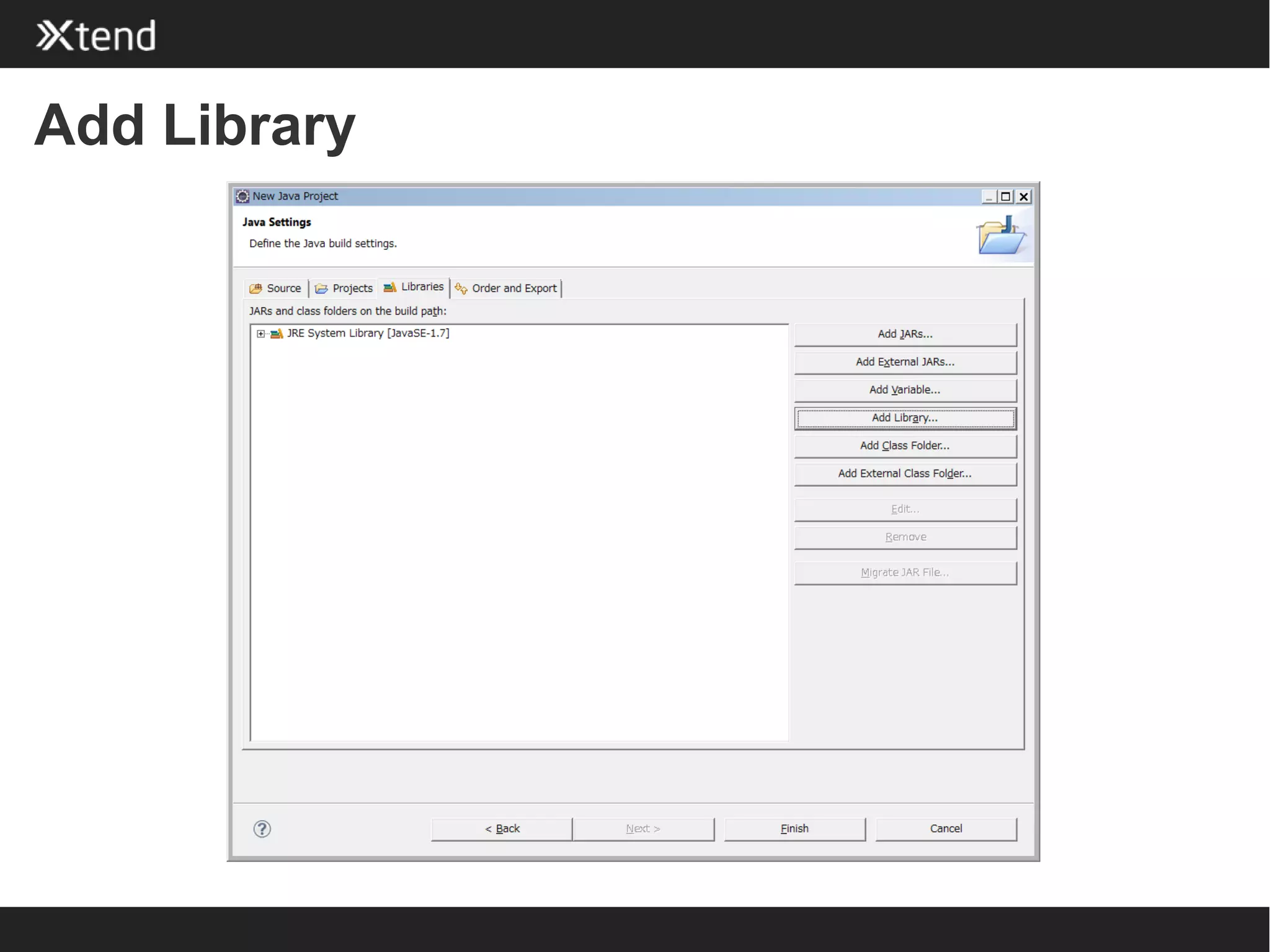This screenshot has height=952, width=1270.
Task: Cancel the New Java Project wizard
Action: 946,829
